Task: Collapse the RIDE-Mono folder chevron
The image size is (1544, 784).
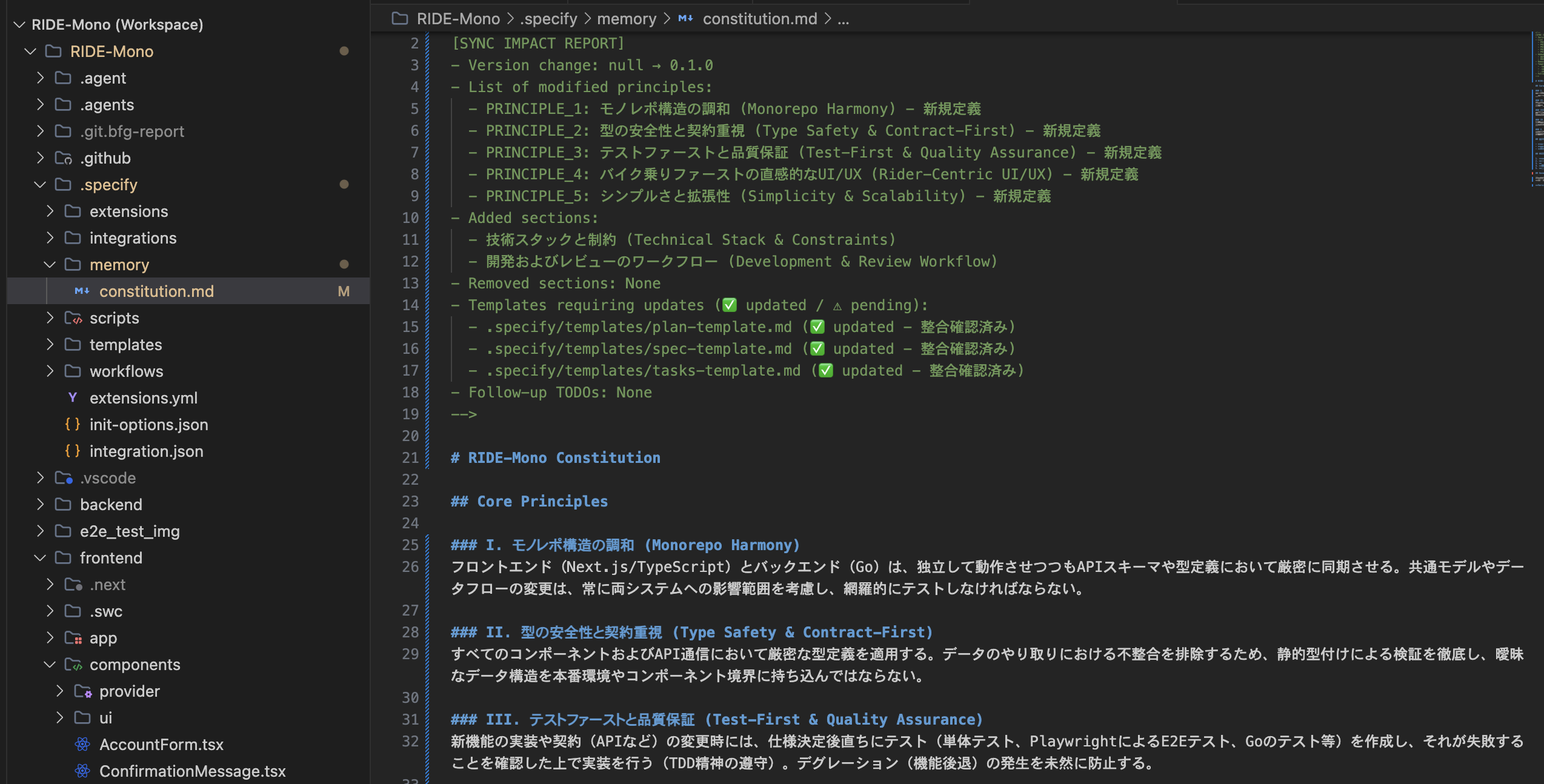Action: pyautogui.click(x=30, y=51)
